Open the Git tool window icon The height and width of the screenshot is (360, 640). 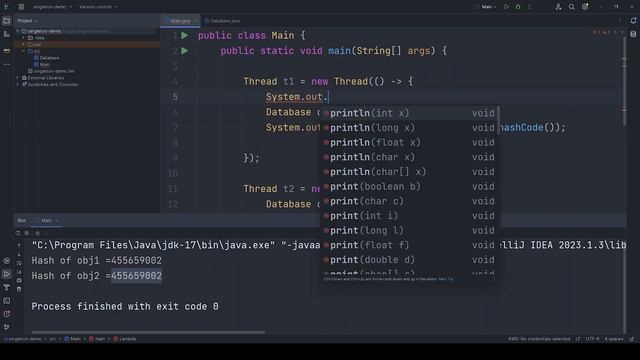(7, 327)
